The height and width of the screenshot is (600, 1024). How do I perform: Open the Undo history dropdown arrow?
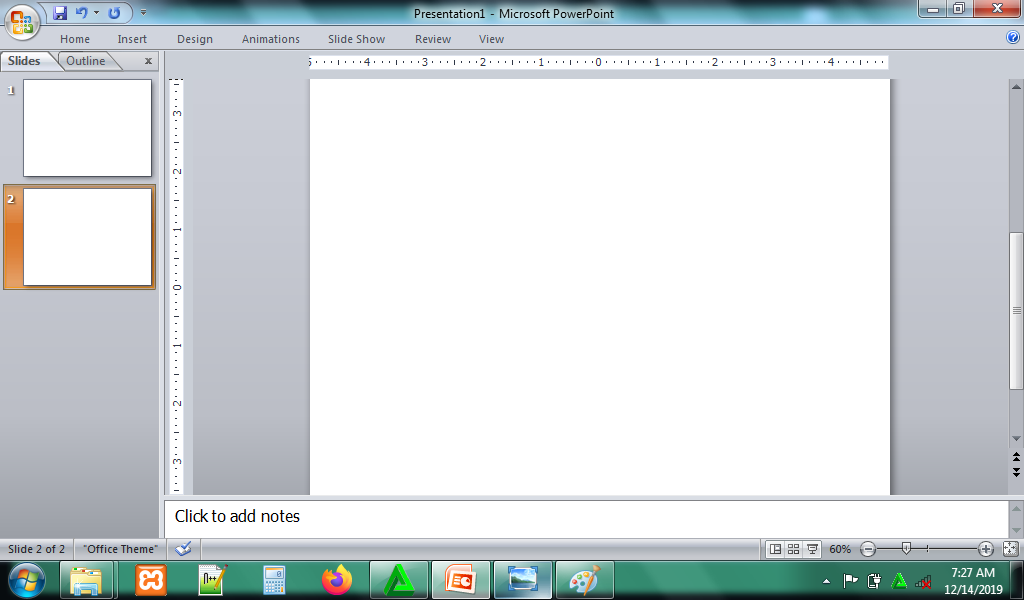click(96, 12)
